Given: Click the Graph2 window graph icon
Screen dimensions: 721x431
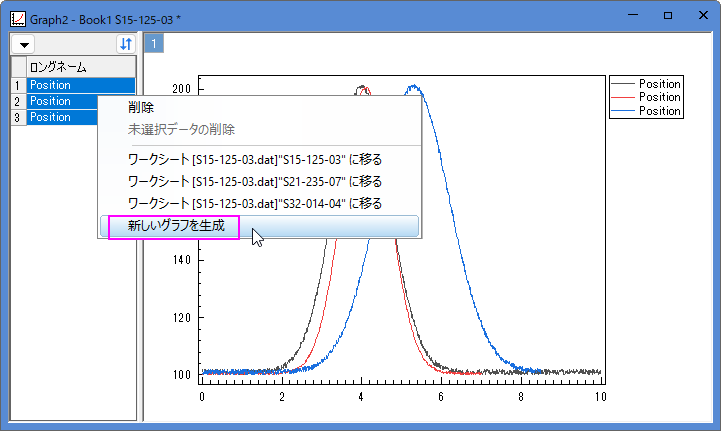Looking at the screenshot, I should coord(18,19).
